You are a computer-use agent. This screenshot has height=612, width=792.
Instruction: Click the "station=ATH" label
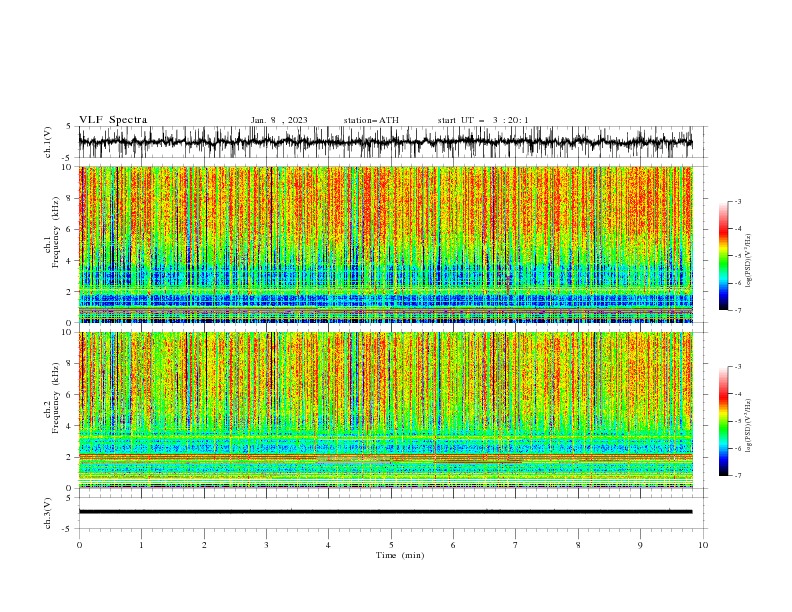371,120
